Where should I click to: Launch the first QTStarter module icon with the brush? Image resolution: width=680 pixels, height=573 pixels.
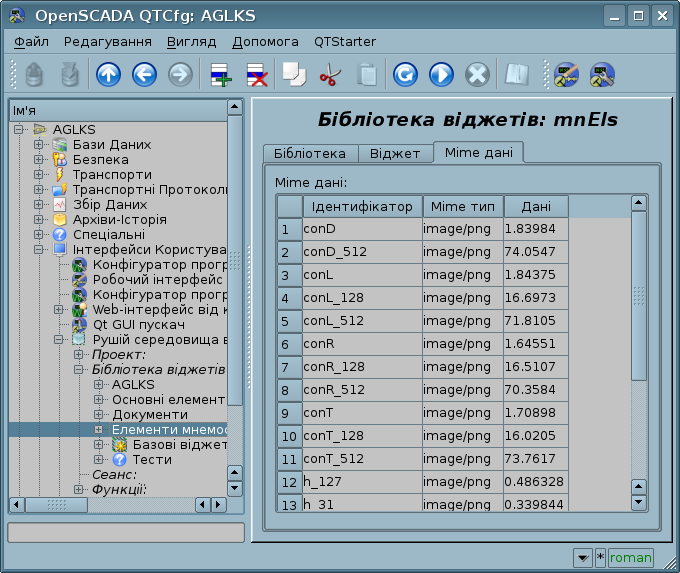566,75
